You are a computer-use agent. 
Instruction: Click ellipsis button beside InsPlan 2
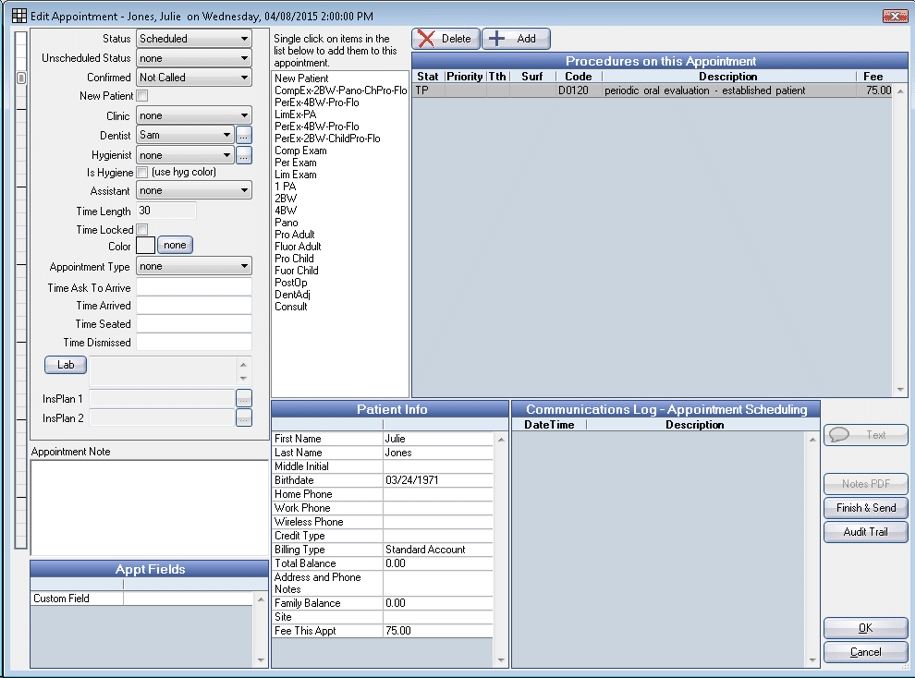coord(244,418)
